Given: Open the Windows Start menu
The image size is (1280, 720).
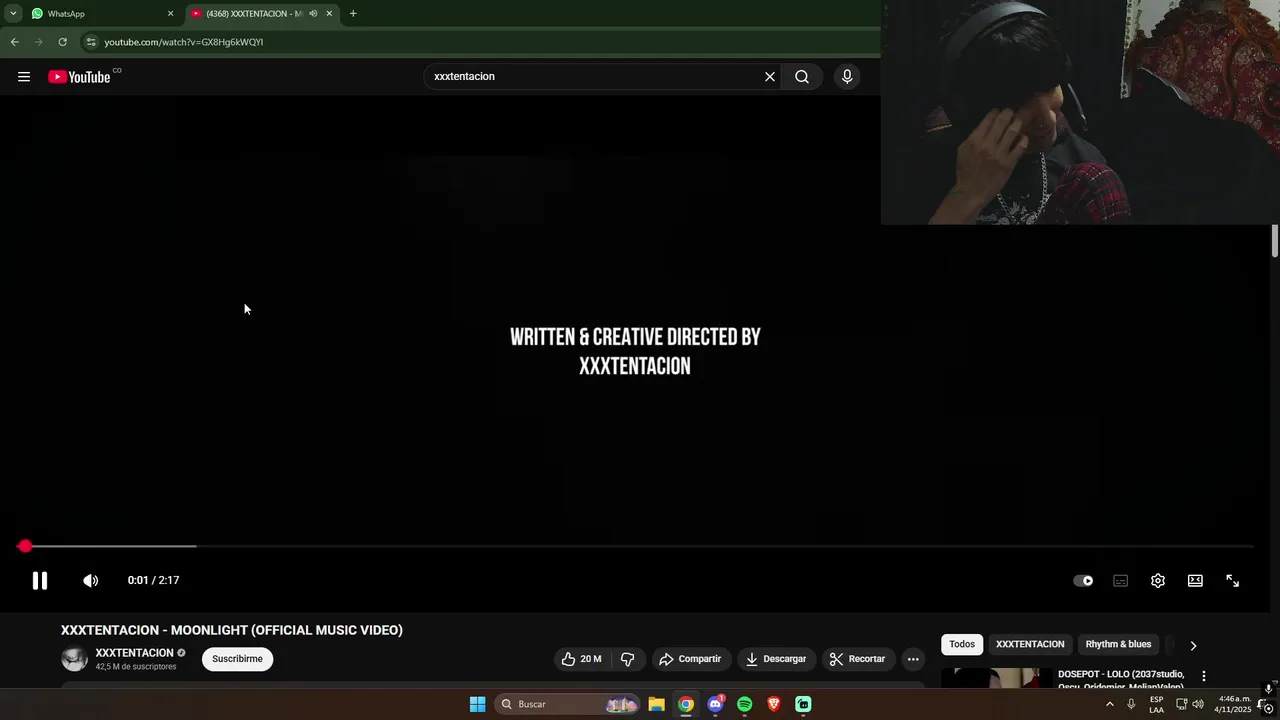Looking at the screenshot, I should (478, 704).
